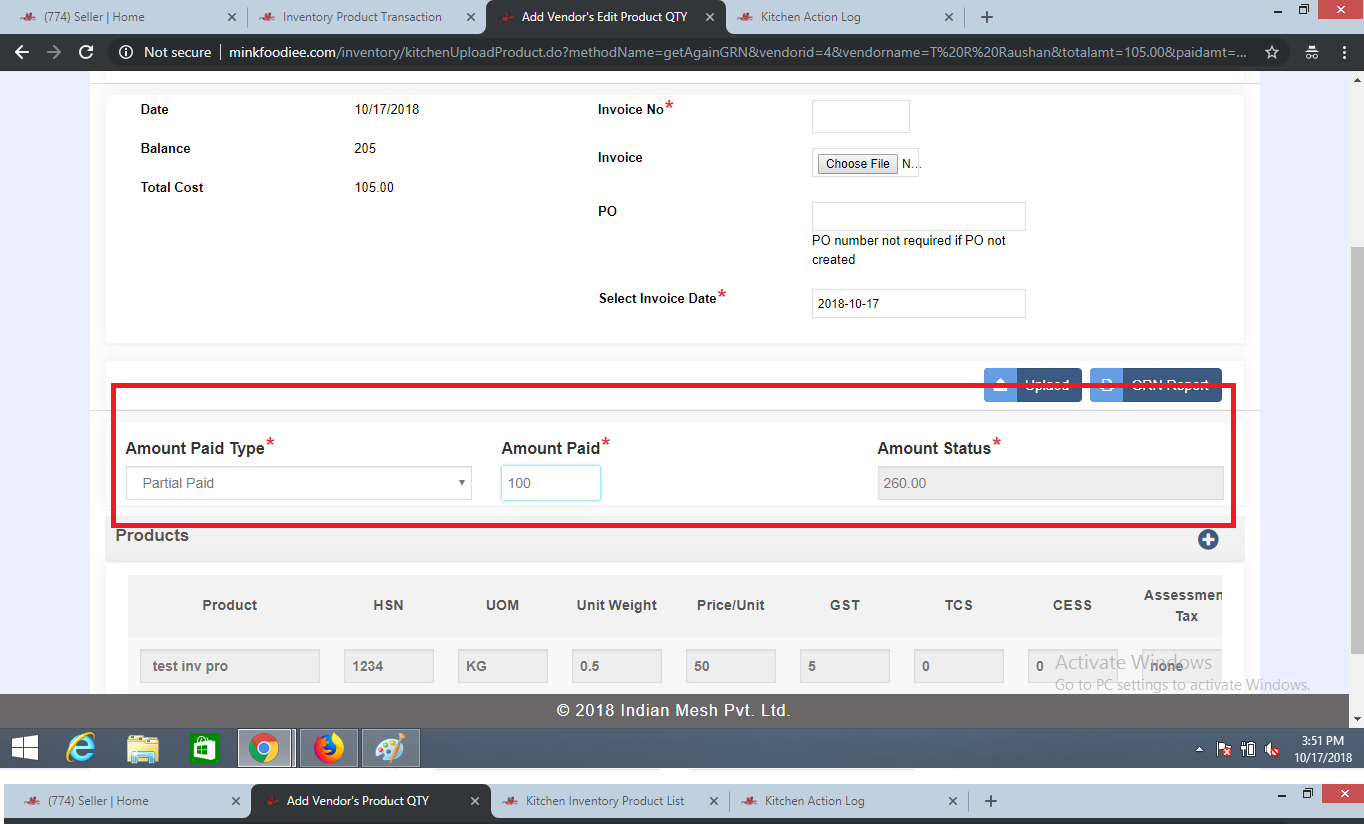Image resolution: width=1364 pixels, height=824 pixels.
Task: Click the Amount Paid field showing 100
Action: [550, 483]
